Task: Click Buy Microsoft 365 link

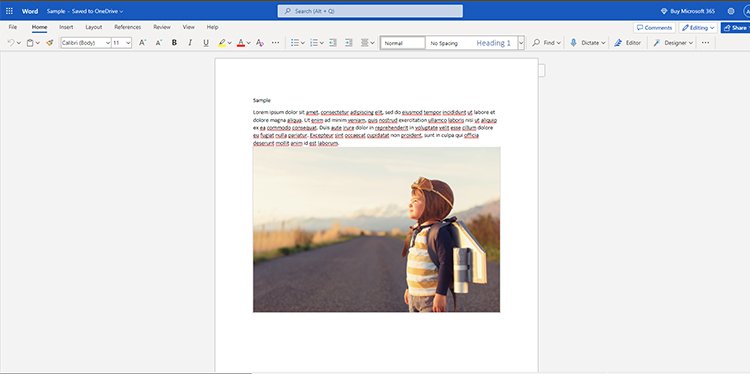Action: coord(688,11)
